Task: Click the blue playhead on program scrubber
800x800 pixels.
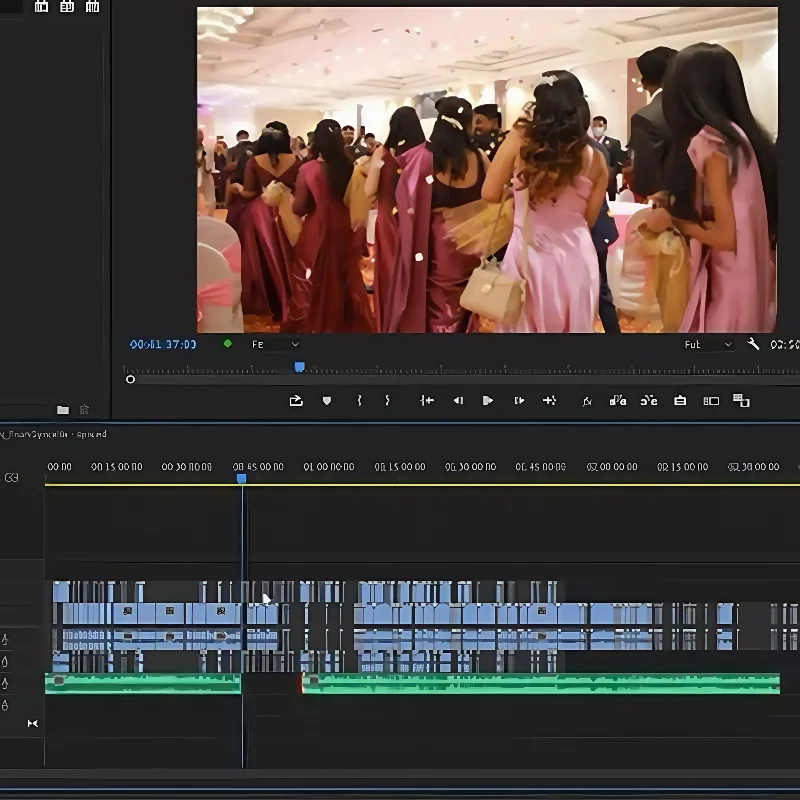Action: pos(299,368)
